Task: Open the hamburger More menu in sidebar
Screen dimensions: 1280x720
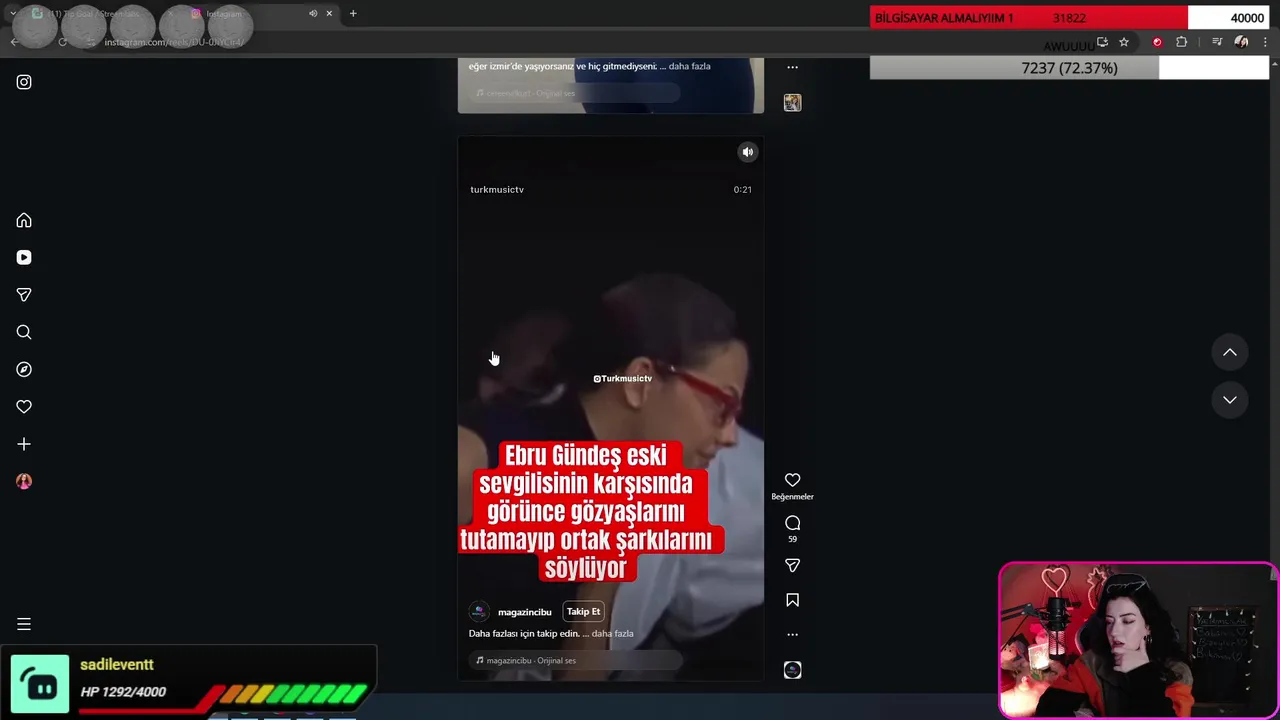Action: click(x=24, y=624)
